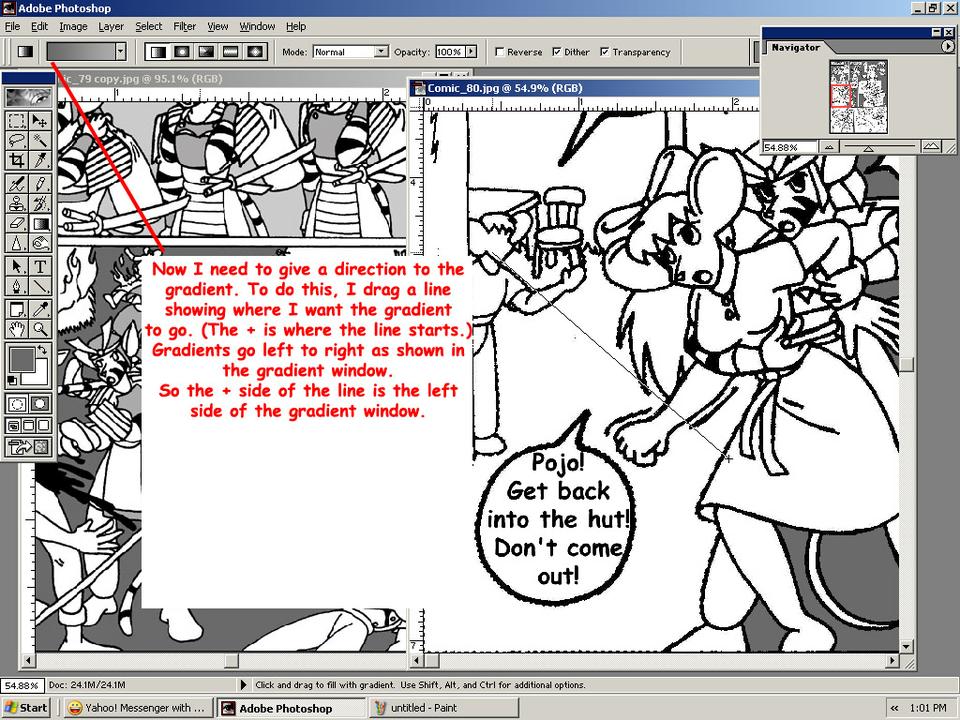Reset default foreground and background colors
960x720 pixels.
[x=12, y=380]
